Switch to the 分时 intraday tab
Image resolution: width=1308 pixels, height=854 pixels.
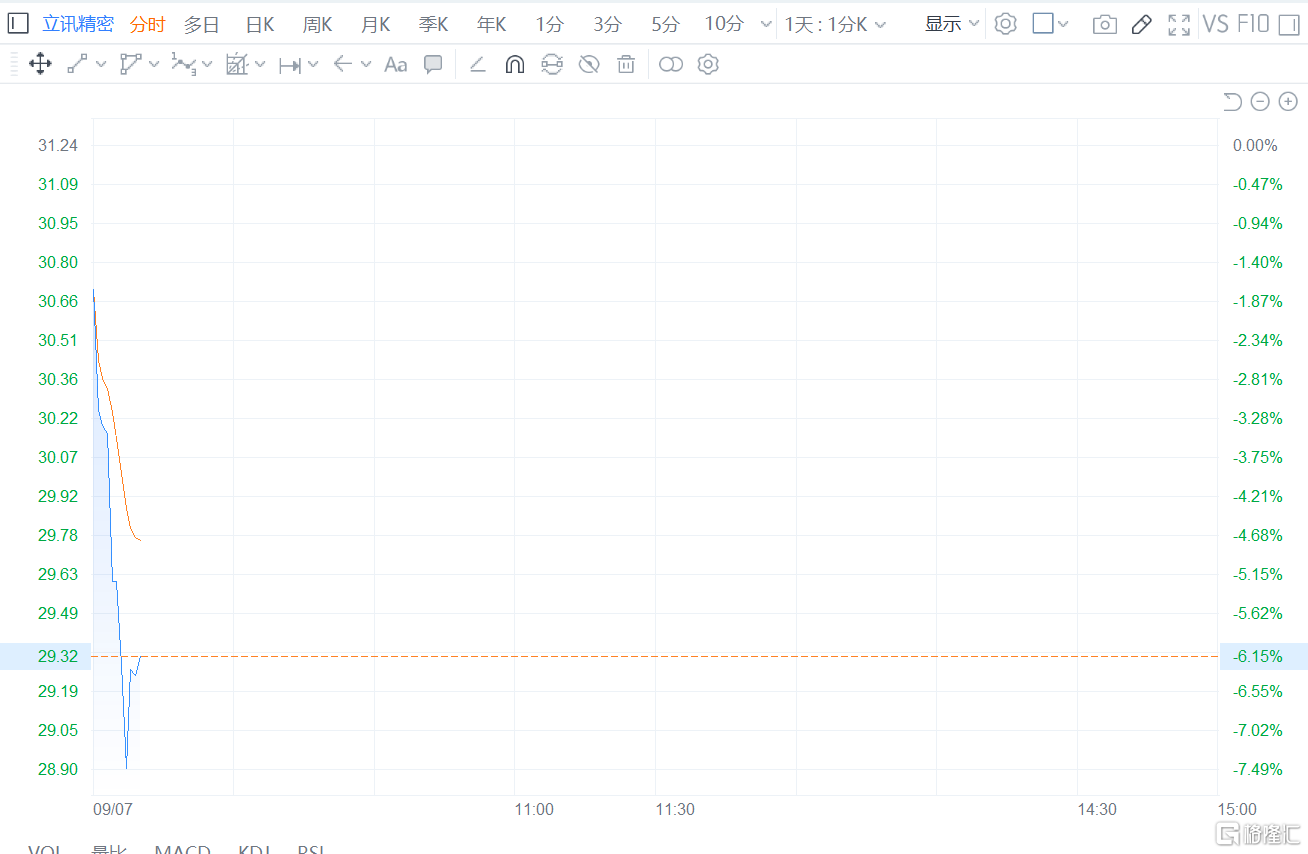pos(148,24)
